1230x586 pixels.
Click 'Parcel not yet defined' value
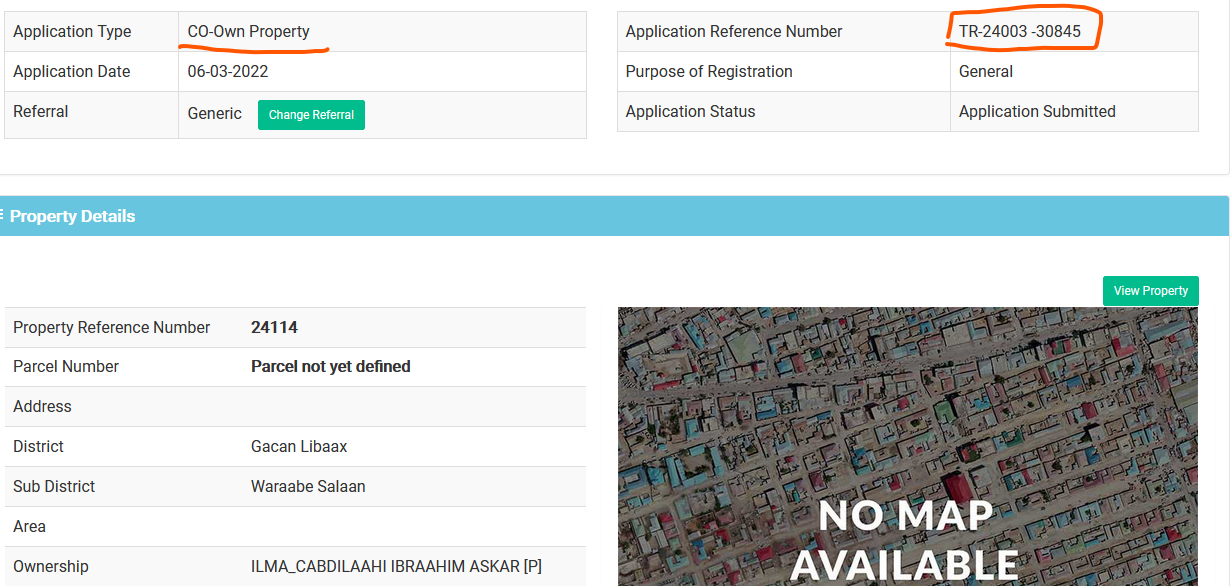(331, 367)
